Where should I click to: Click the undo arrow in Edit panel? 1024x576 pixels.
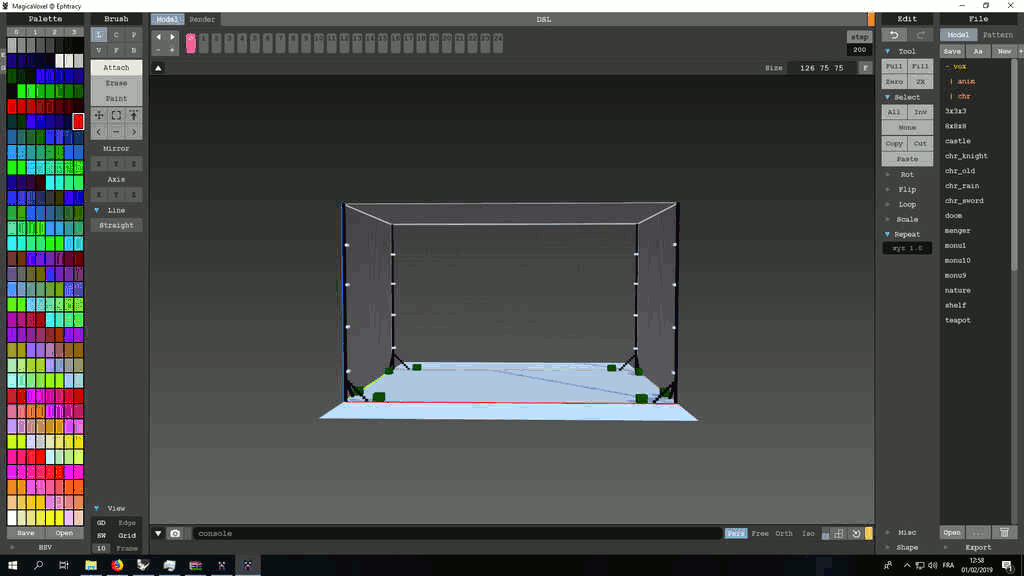tap(894, 35)
